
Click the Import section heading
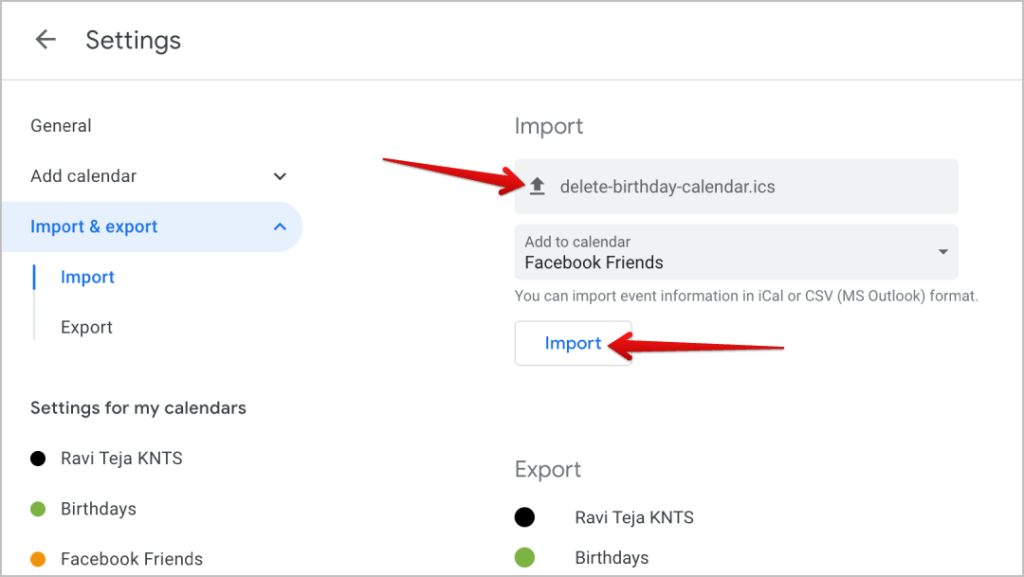549,126
